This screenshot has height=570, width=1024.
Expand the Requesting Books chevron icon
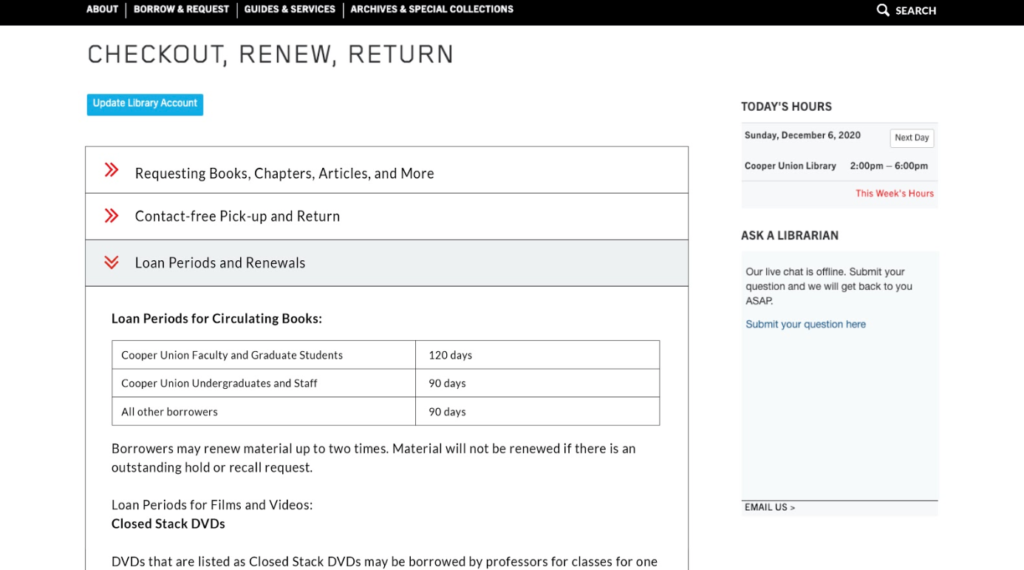[x=112, y=170]
